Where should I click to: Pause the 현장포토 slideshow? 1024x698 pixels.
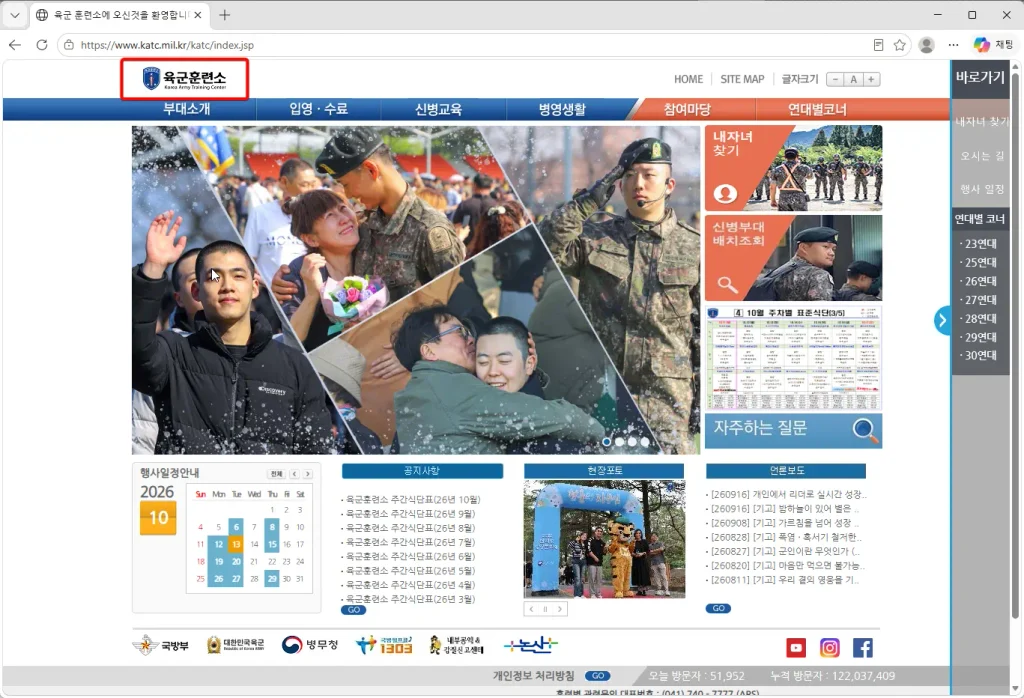coord(545,609)
